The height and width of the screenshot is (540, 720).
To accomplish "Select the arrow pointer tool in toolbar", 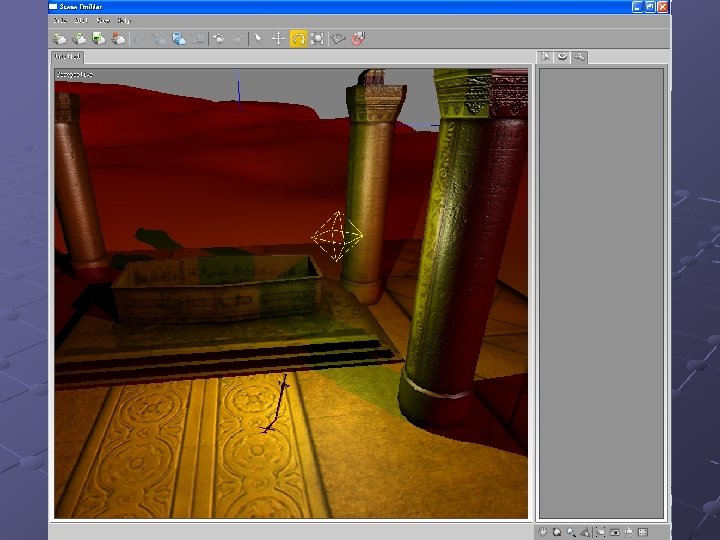I will click(x=258, y=39).
